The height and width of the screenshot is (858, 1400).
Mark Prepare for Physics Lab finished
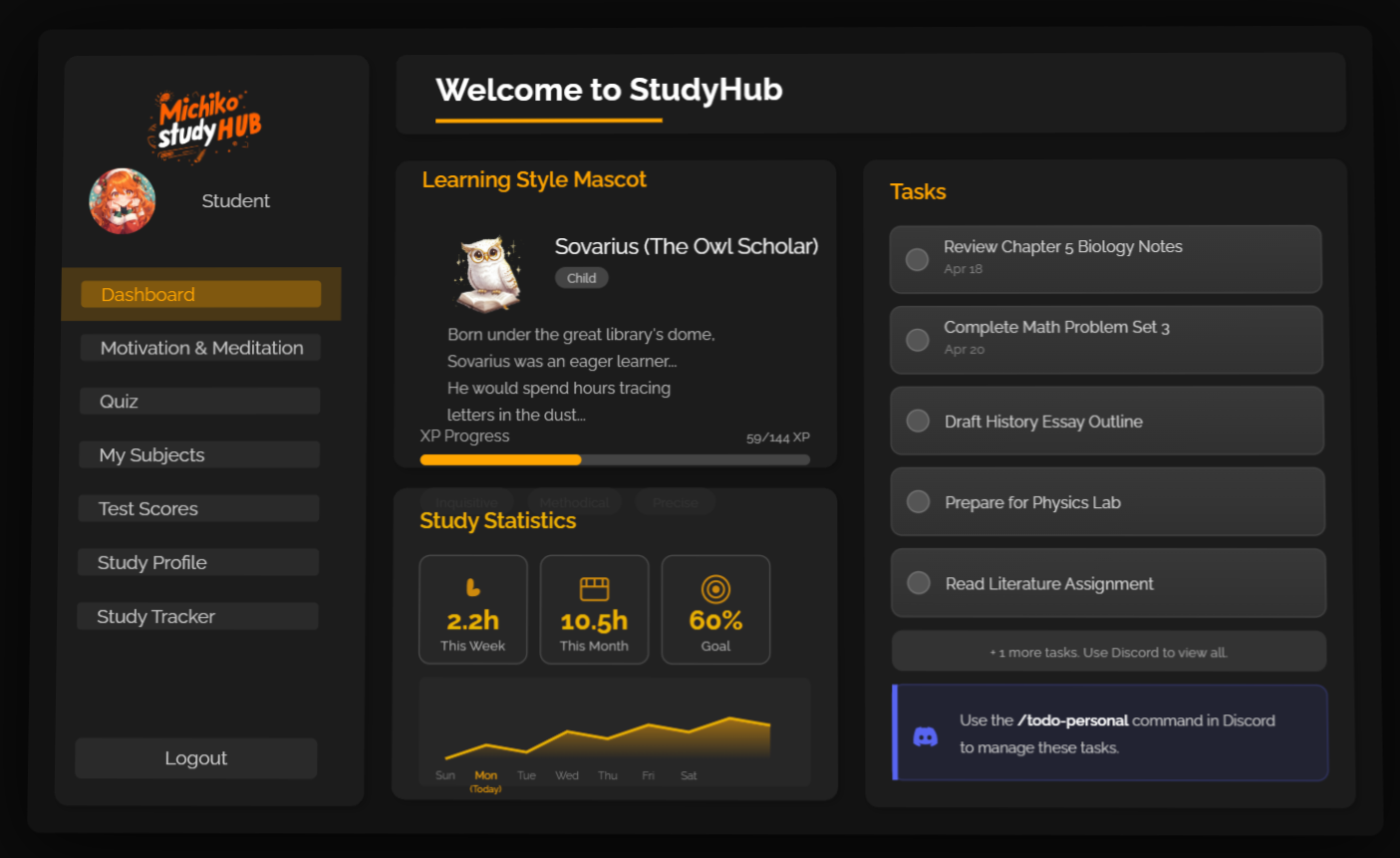click(917, 501)
